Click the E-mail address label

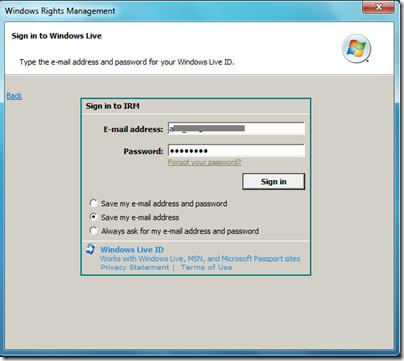tap(133, 129)
